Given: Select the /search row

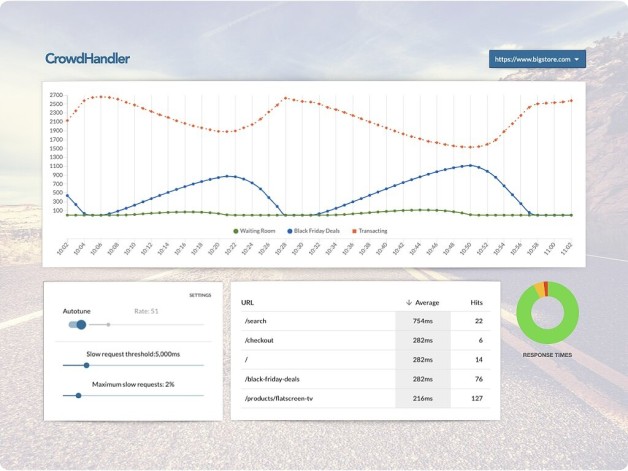Looking at the screenshot, I should pos(365,321).
